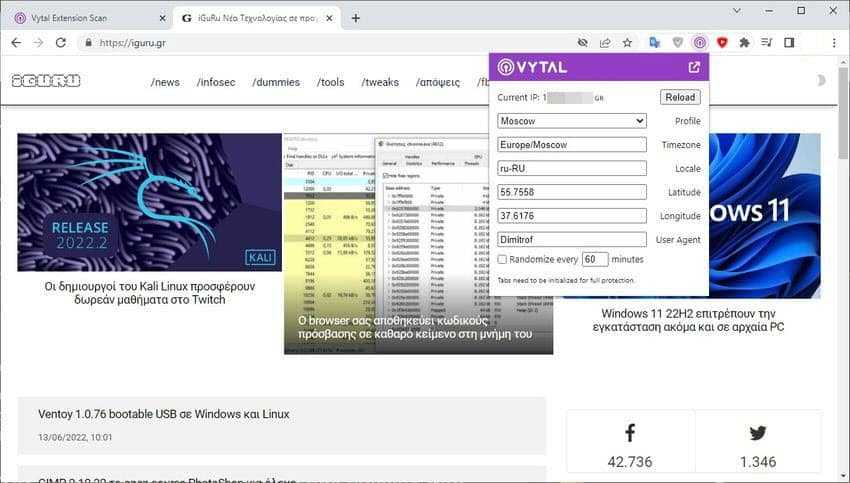Screen dimensions: 850x483
Task: Enable the Randomize every checkbox
Action: [503, 260]
